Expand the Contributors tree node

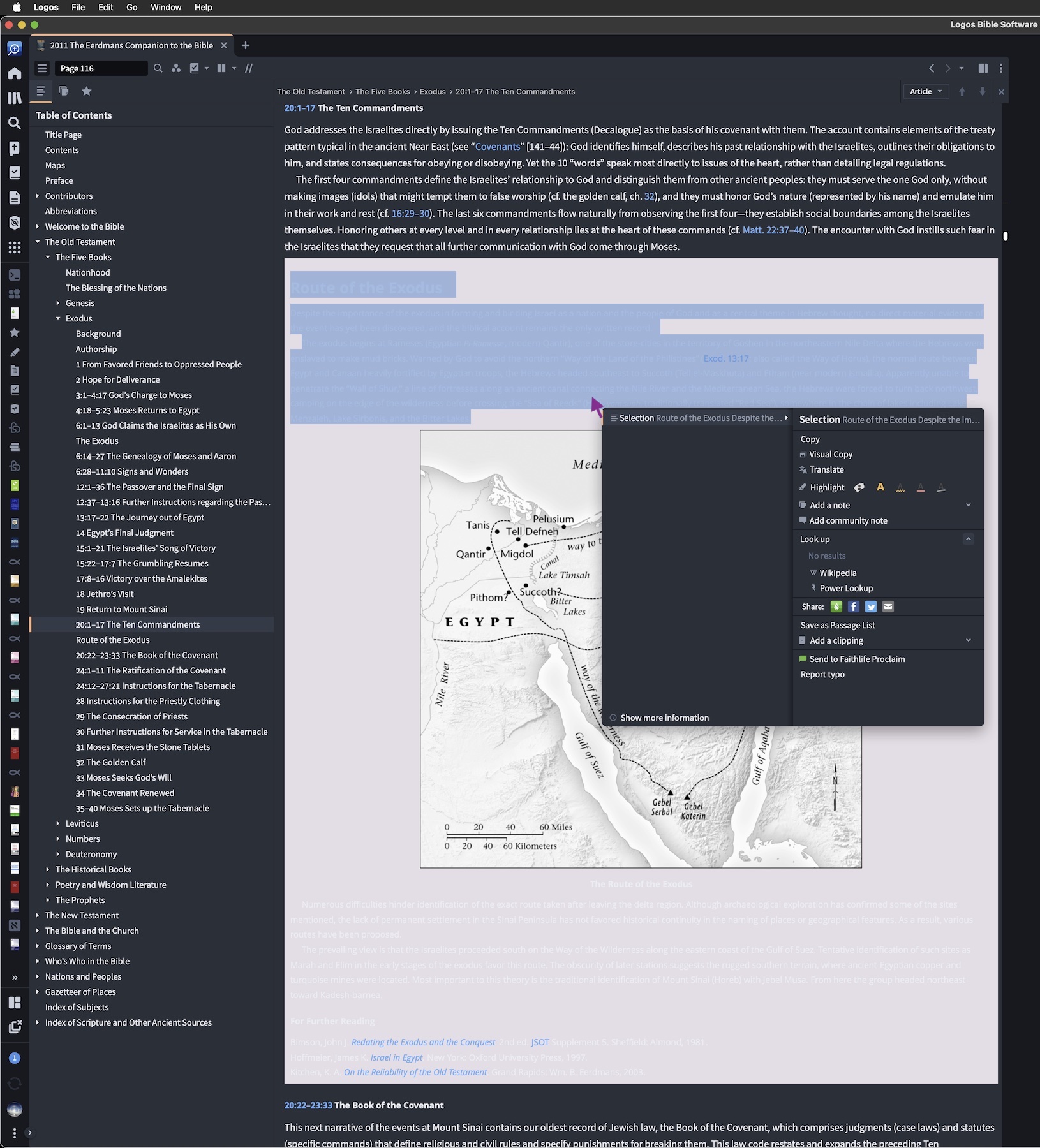click(38, 196)
